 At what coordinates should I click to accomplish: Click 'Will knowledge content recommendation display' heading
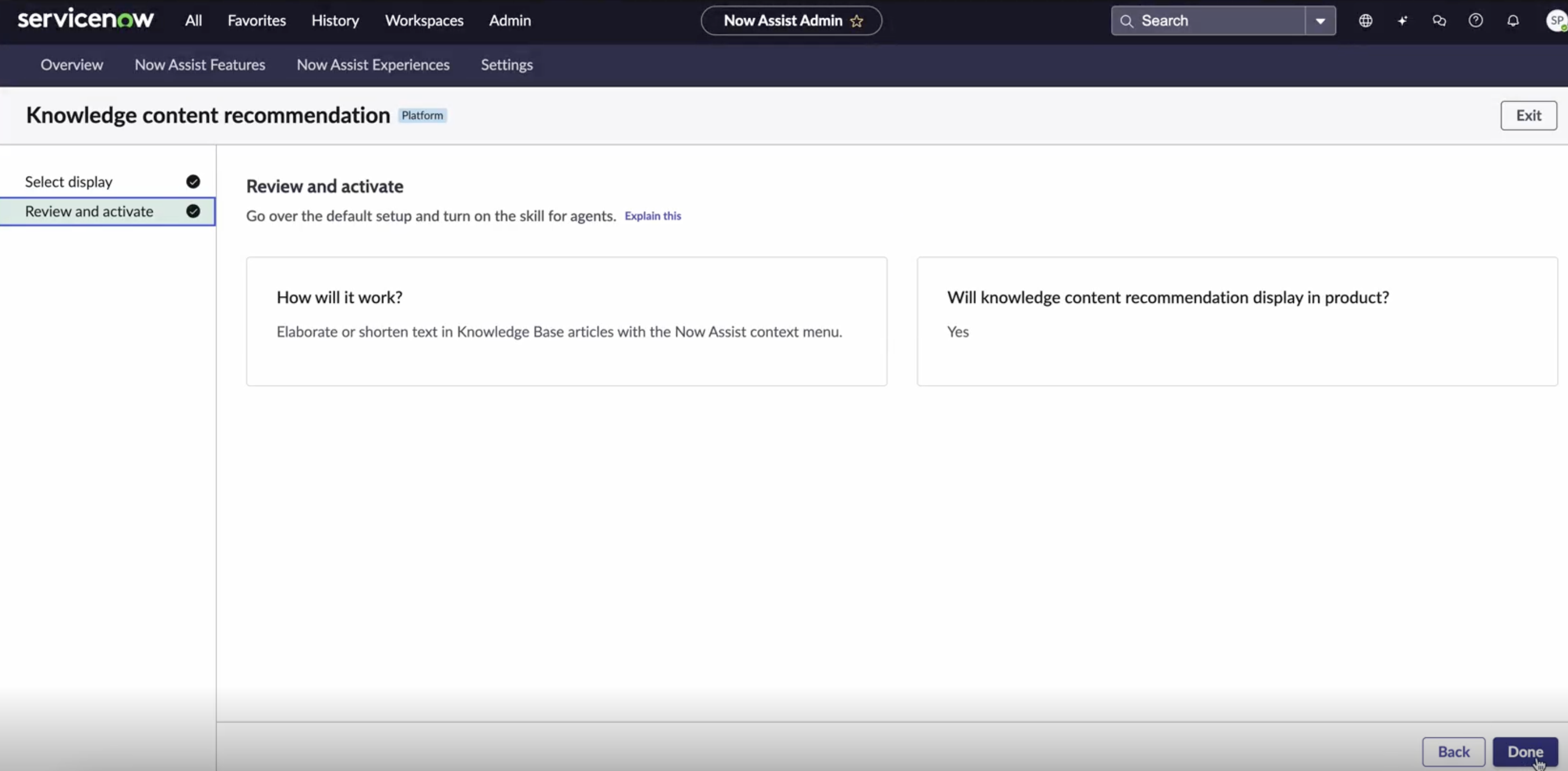pos(1168,297)
